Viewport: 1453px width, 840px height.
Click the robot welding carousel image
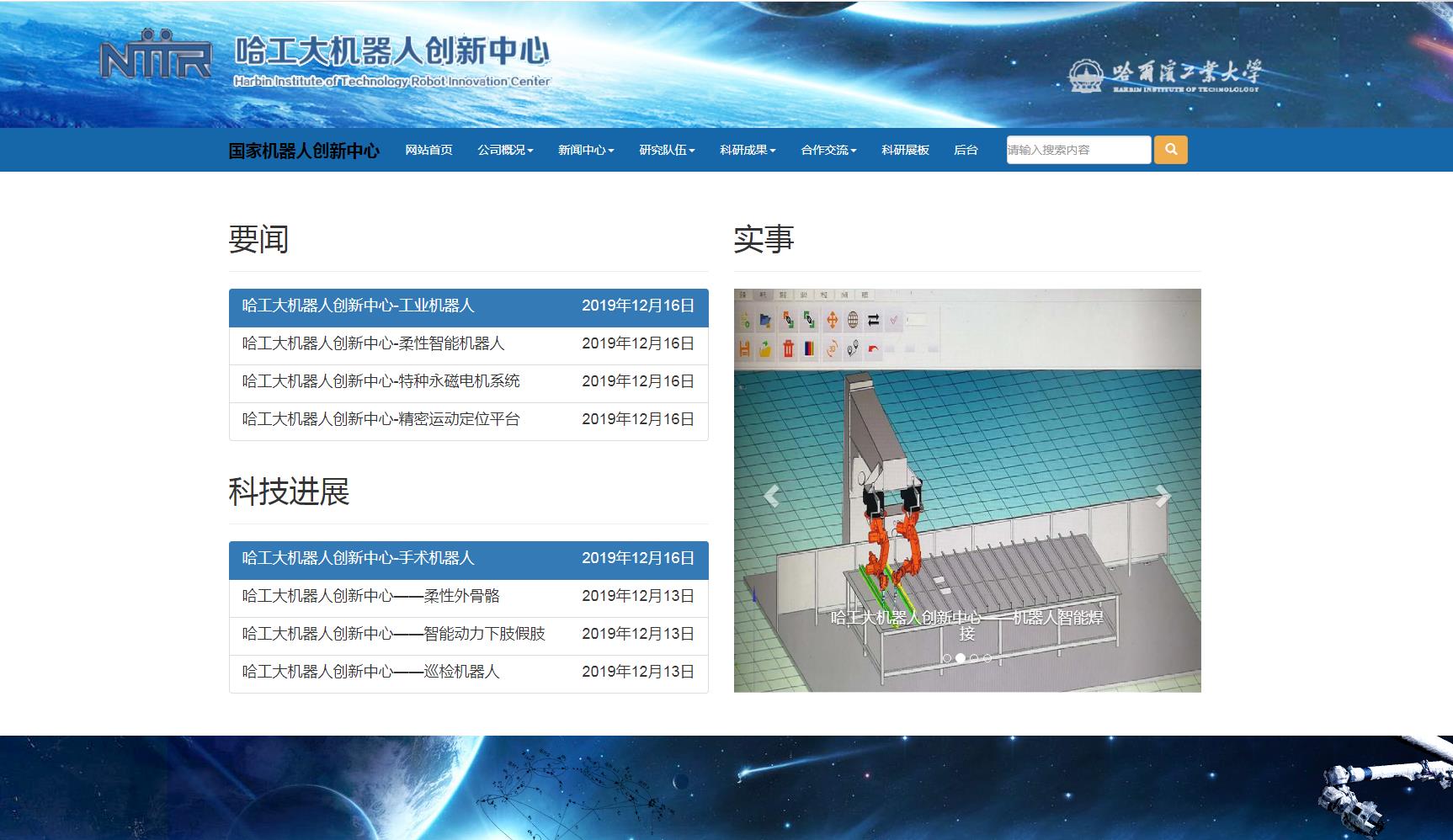pos(967,491)
